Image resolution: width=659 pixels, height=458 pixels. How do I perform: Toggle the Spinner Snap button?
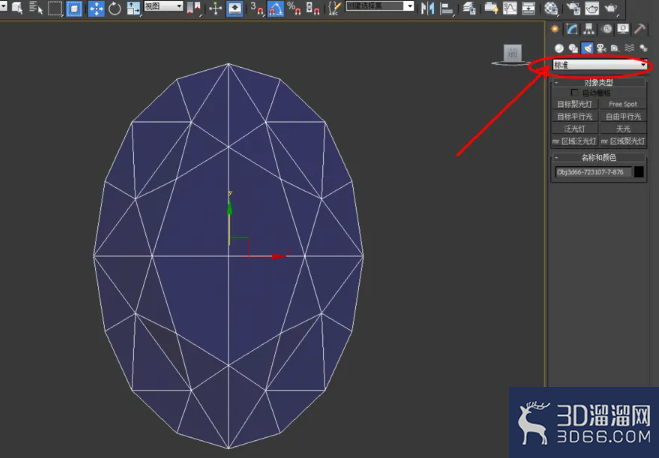point(312,8)
